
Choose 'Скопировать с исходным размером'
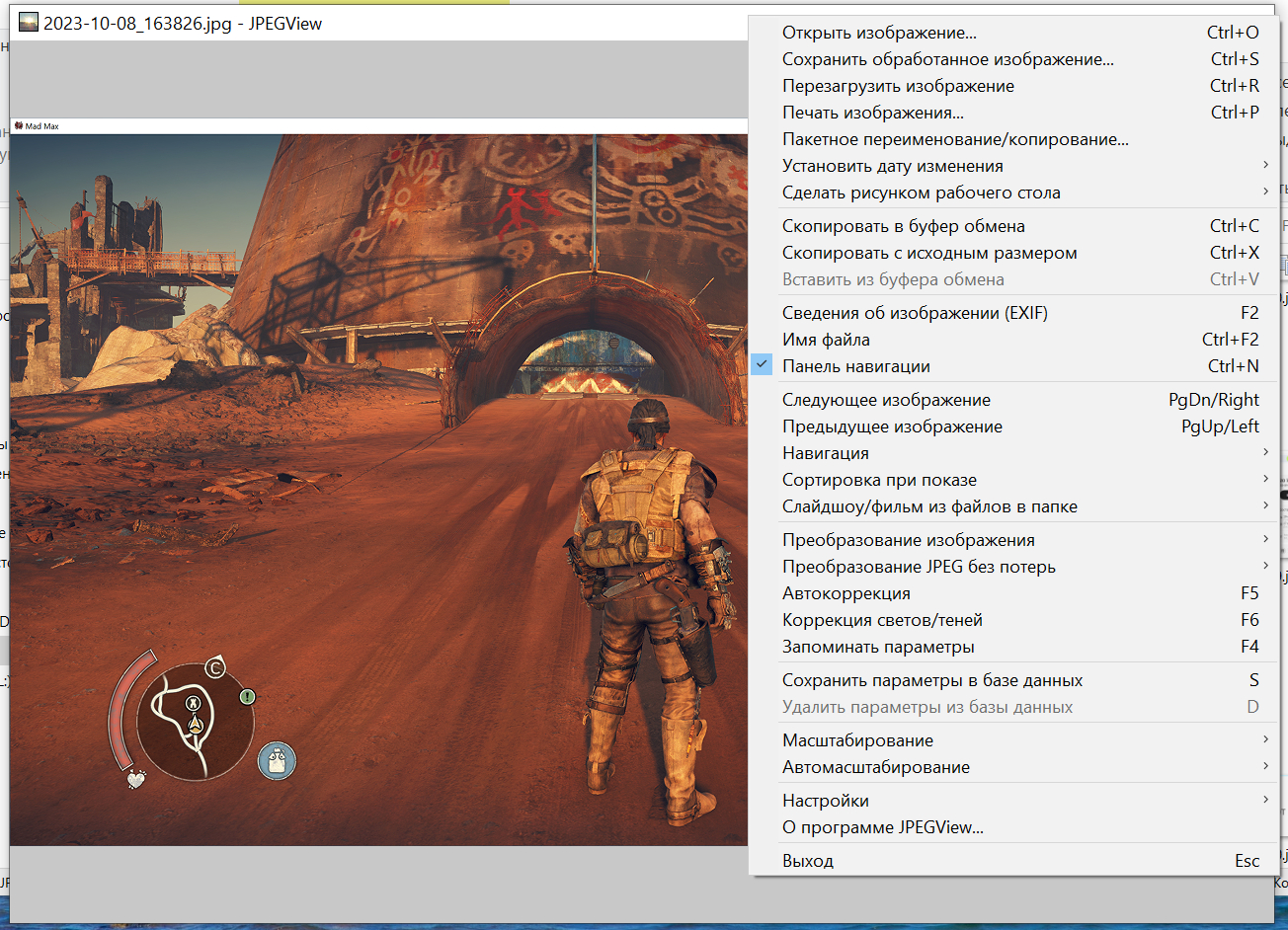point(1011,253)
